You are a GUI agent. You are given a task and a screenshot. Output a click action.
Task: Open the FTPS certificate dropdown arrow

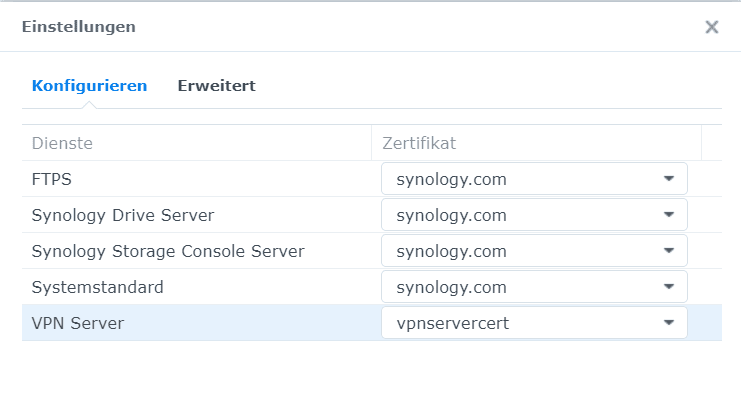click(x=669, y=179)
